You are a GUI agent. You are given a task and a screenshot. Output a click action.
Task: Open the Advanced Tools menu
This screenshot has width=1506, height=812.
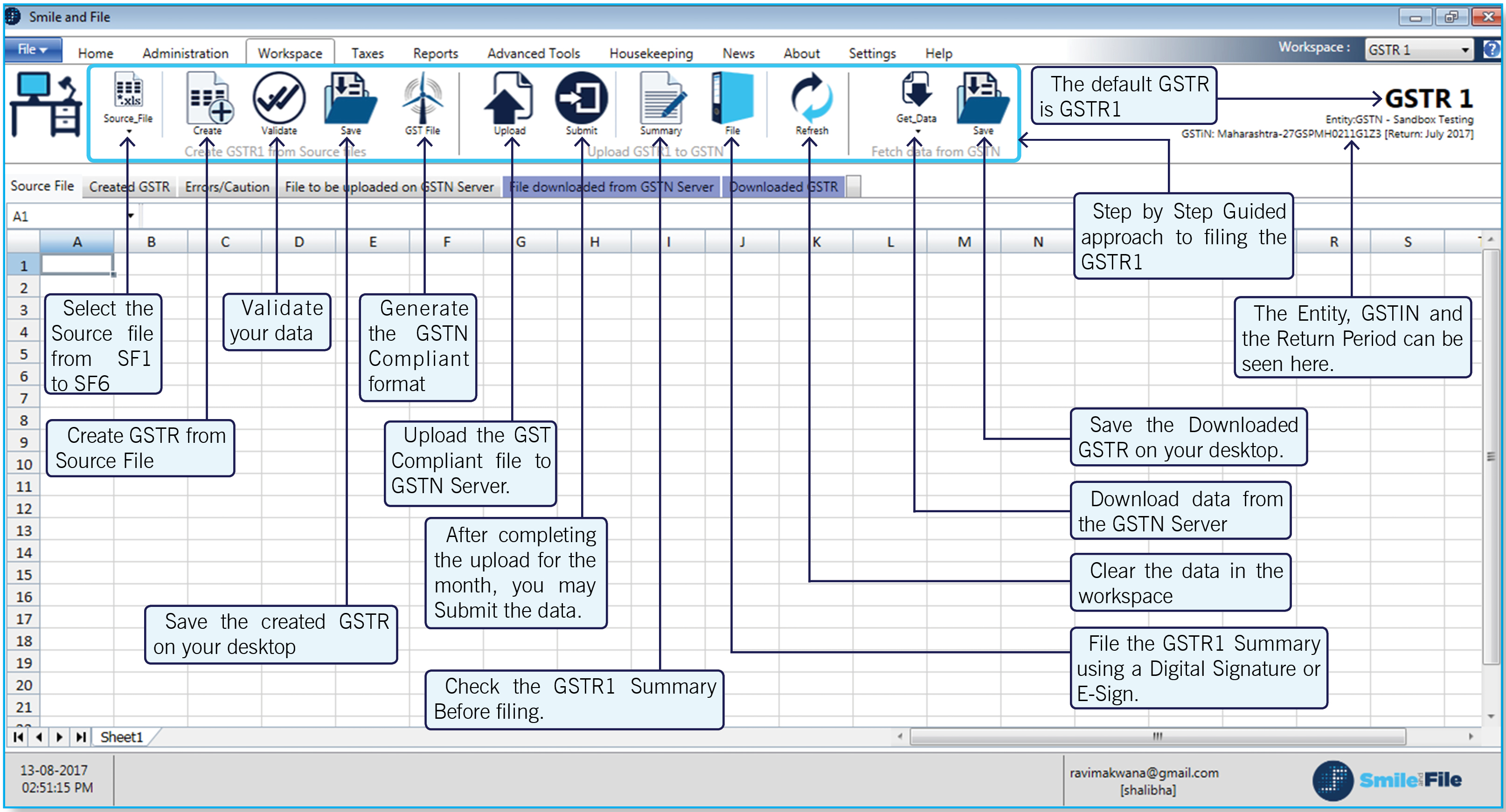point(533,53)
